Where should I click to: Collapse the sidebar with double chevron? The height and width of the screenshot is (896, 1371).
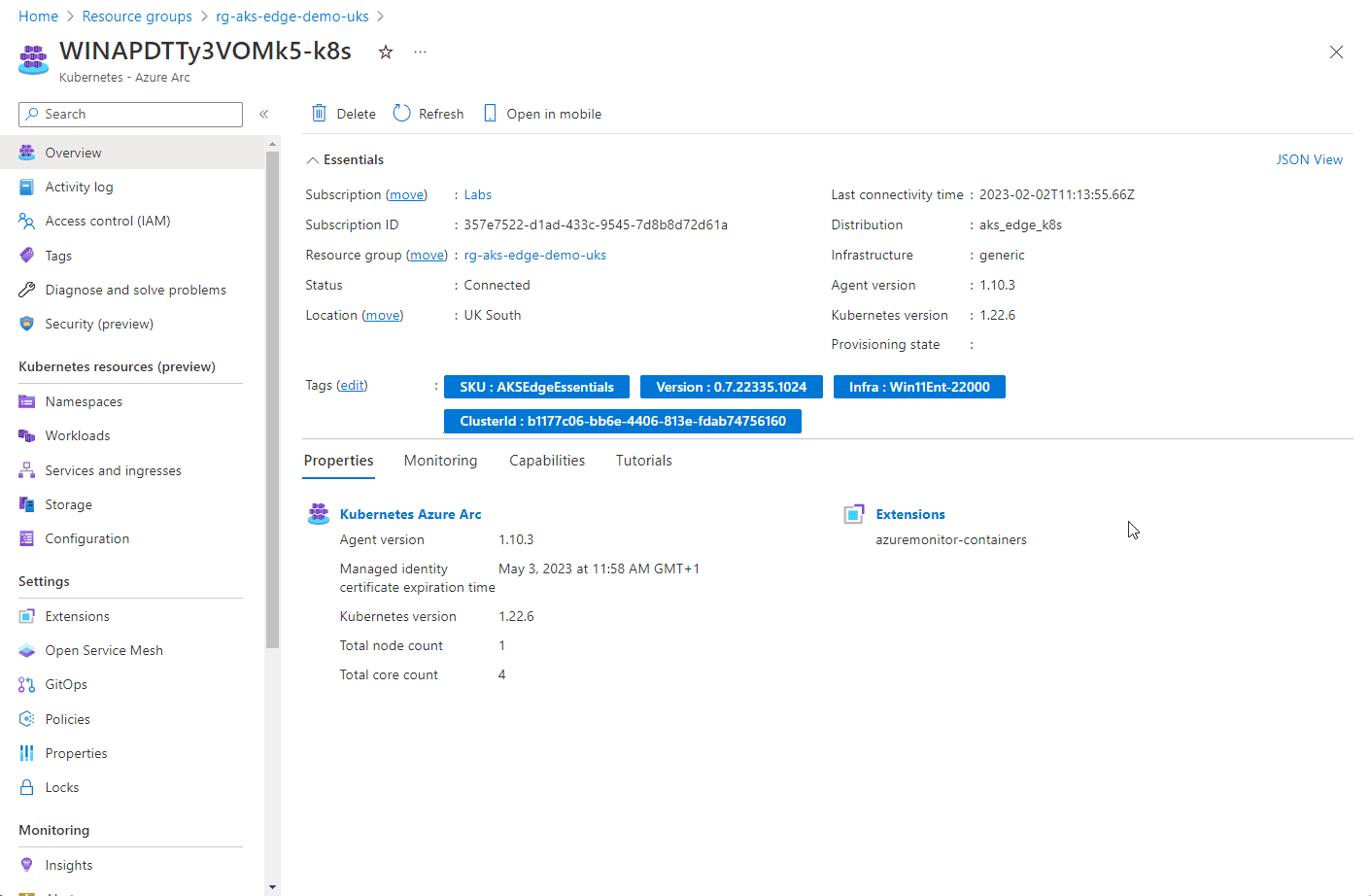263,114
